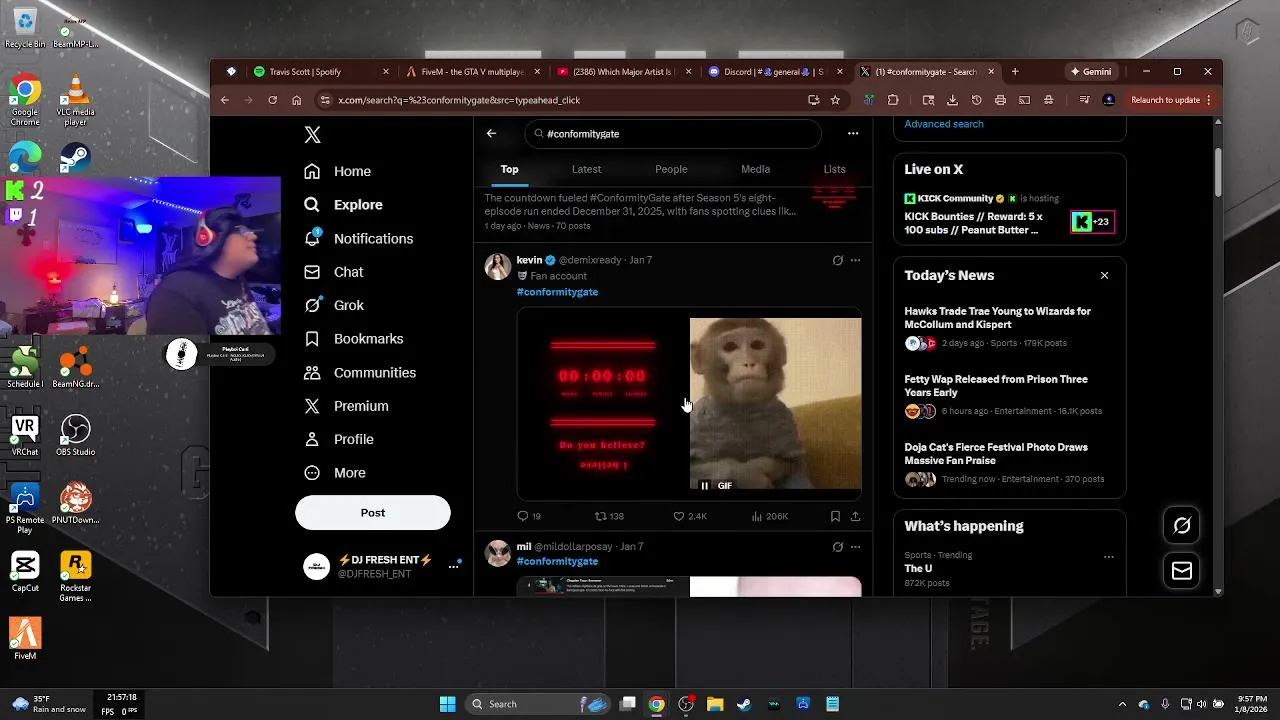Share kevin's post
This screenshot has width=1280, height=720.
[855, 516]
